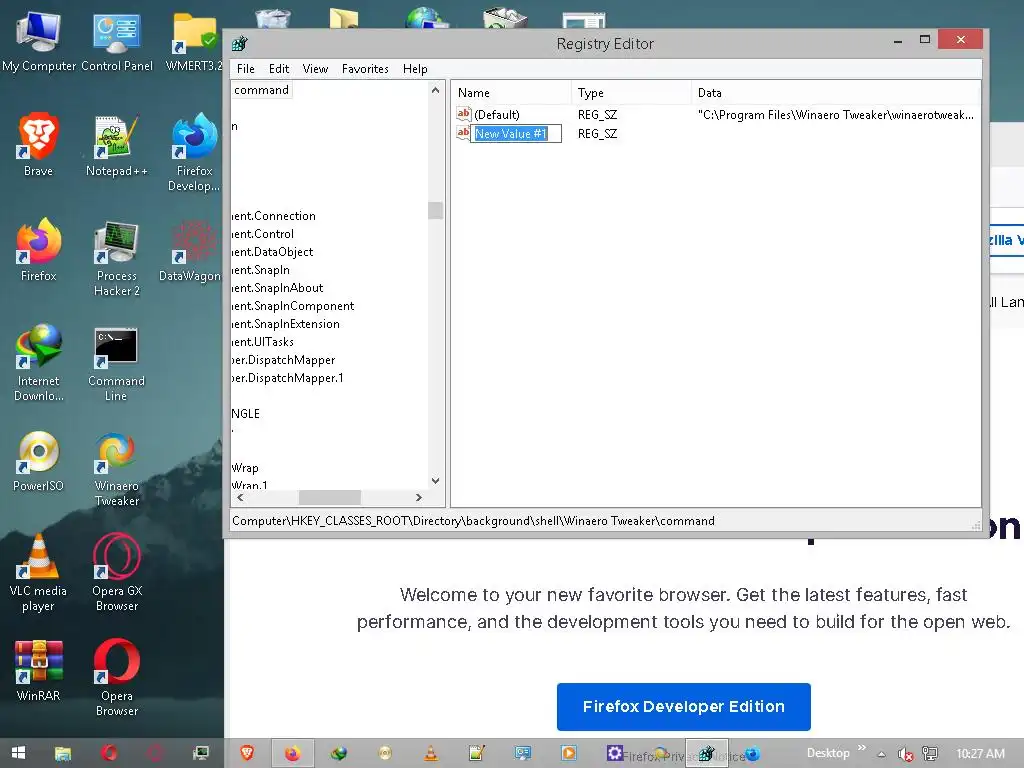Click the Desktop toolbar label on taskbar
The width and height of the screenshot is (1024, 768).
(828, 753)
